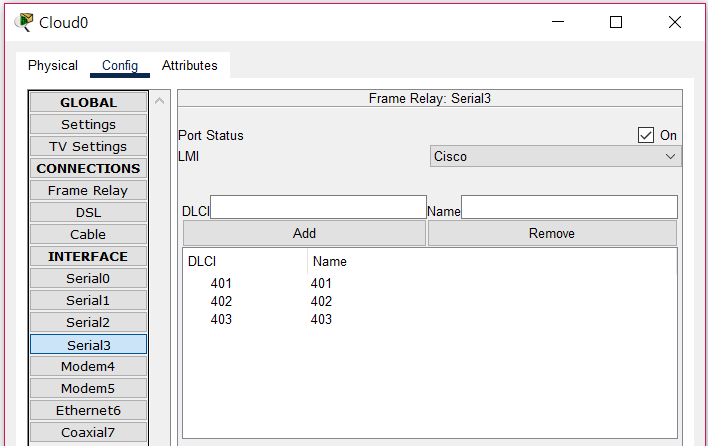Open the Cable connections page
This screenshot has height=446, width=708.
coord(88,235)
